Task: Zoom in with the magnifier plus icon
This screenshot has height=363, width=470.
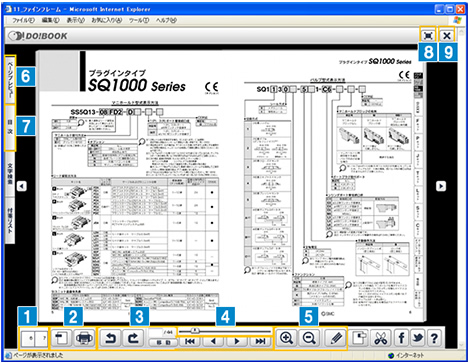Action: pyautogui.click(x=286, y=338)
